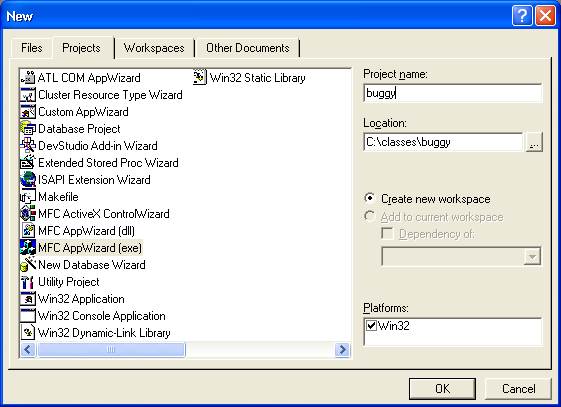Screen dimensions: 561x407
Task: Uncheck the Win32 platform checkbox
Action: tap(371, 325)
